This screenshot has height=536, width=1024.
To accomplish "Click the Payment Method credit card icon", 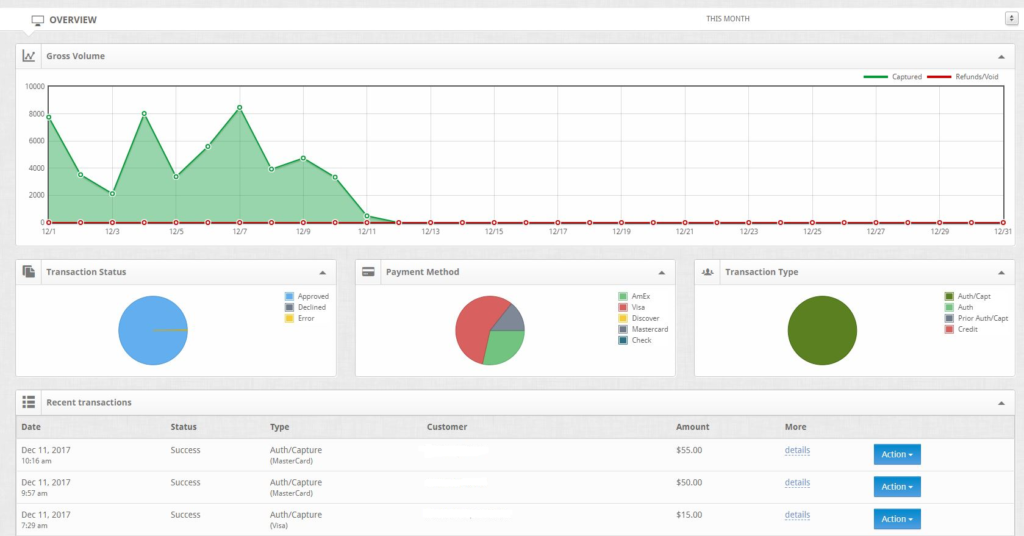I will point(368,272).
